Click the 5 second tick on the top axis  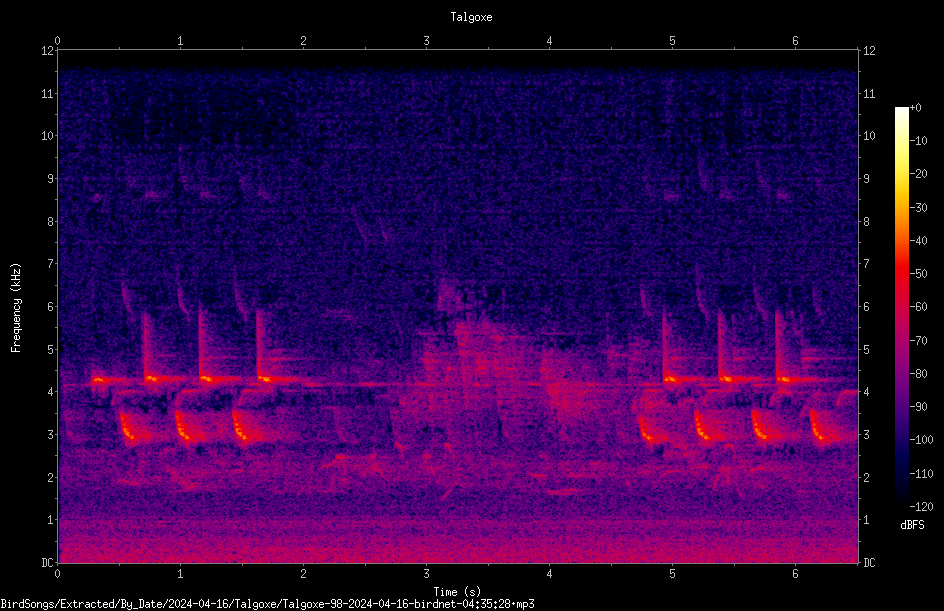(672, 41)
